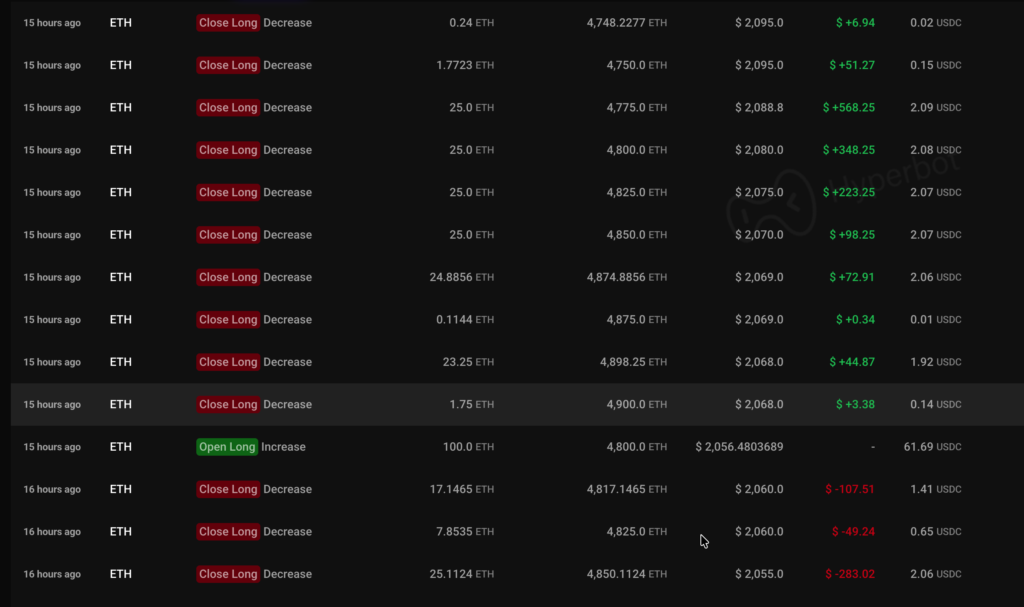Select the +568.25 profit value
This screenshot has width=1024, height=607.
point(849,108)
